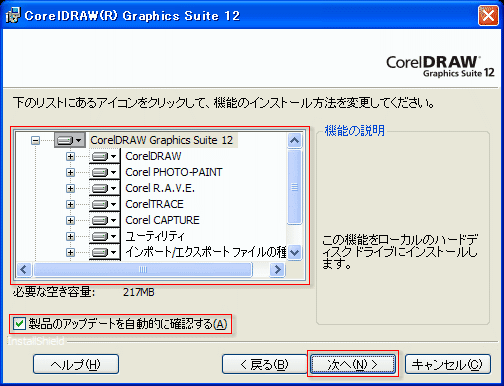The height and width of the screenshot is (386, 504).
Task: Click the 217MB required space value
Action: pyautogui.click(x=139, y=292)
